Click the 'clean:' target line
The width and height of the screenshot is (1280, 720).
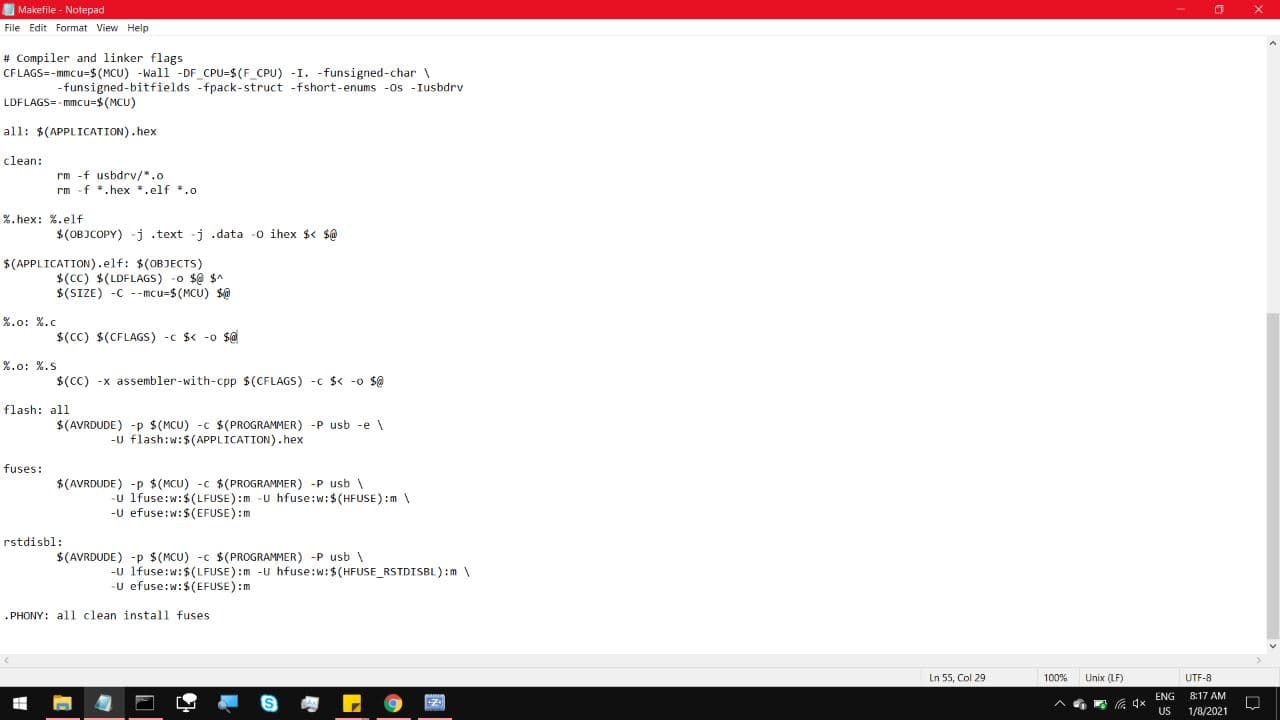click(23, 161)
